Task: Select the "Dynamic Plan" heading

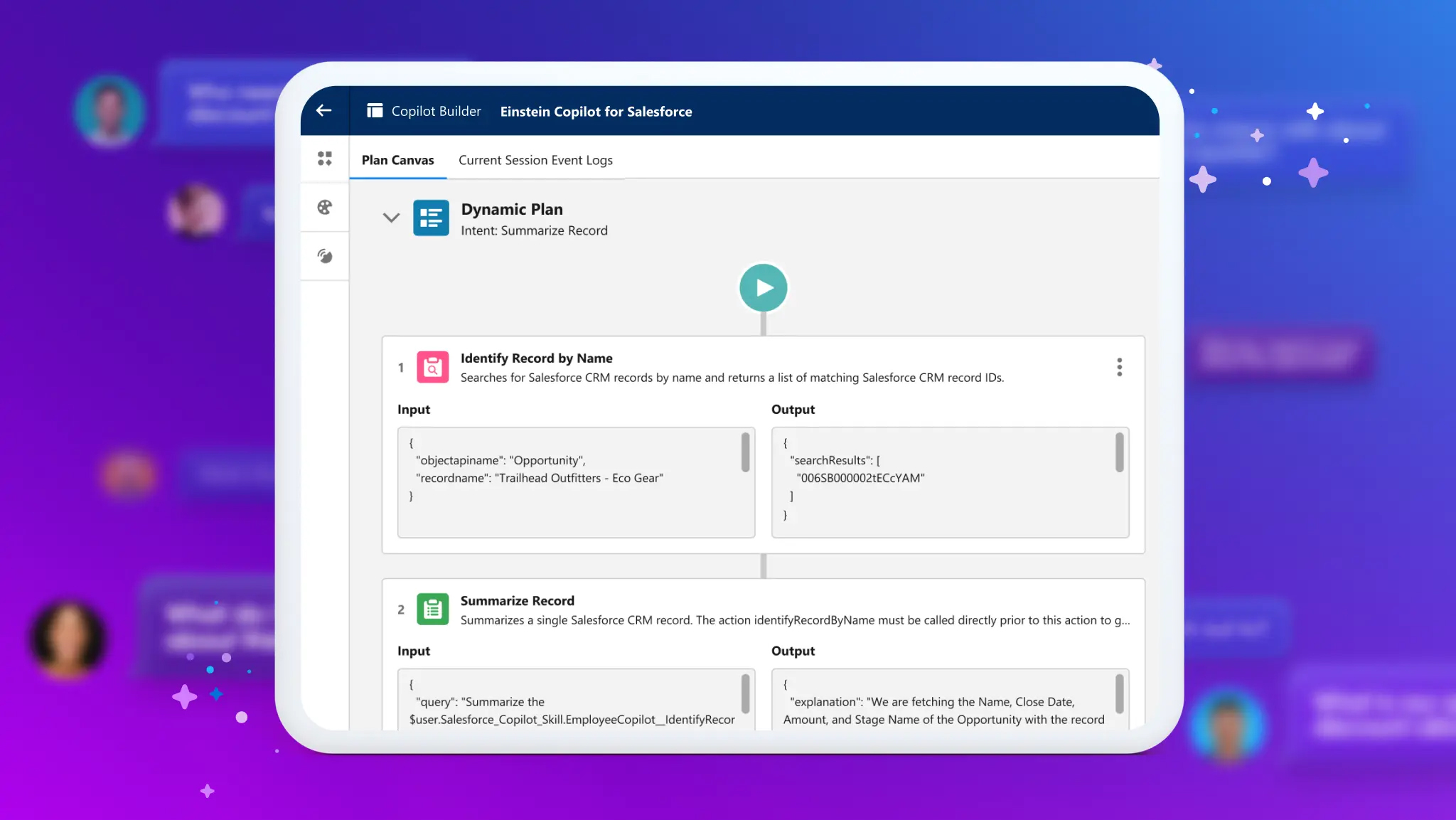Action: pyautogui.click(x=512, y=209)
